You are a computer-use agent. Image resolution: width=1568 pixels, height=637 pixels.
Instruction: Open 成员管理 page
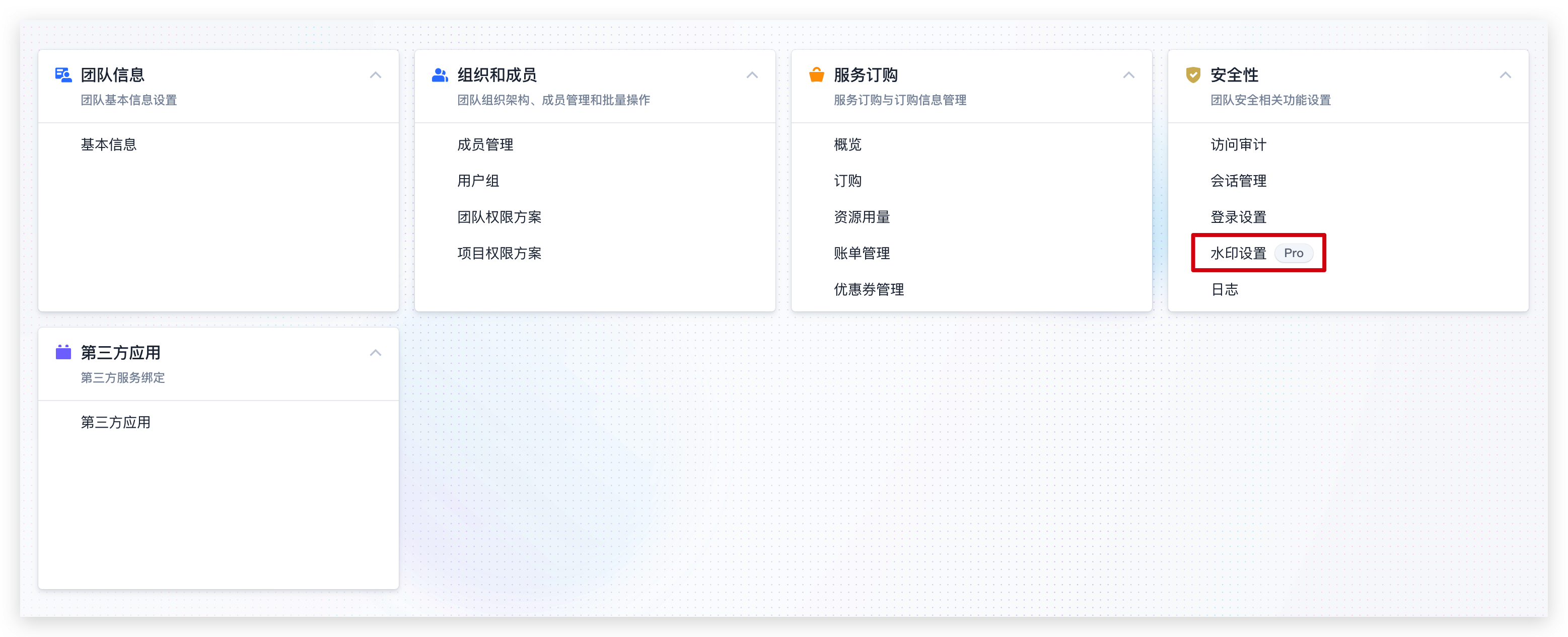tap(485, 144)
